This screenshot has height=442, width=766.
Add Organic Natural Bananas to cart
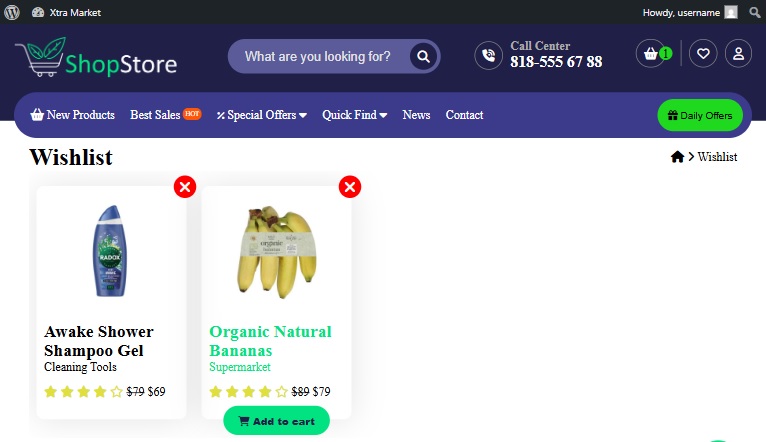pyautogui.click(x=277, y=421)
